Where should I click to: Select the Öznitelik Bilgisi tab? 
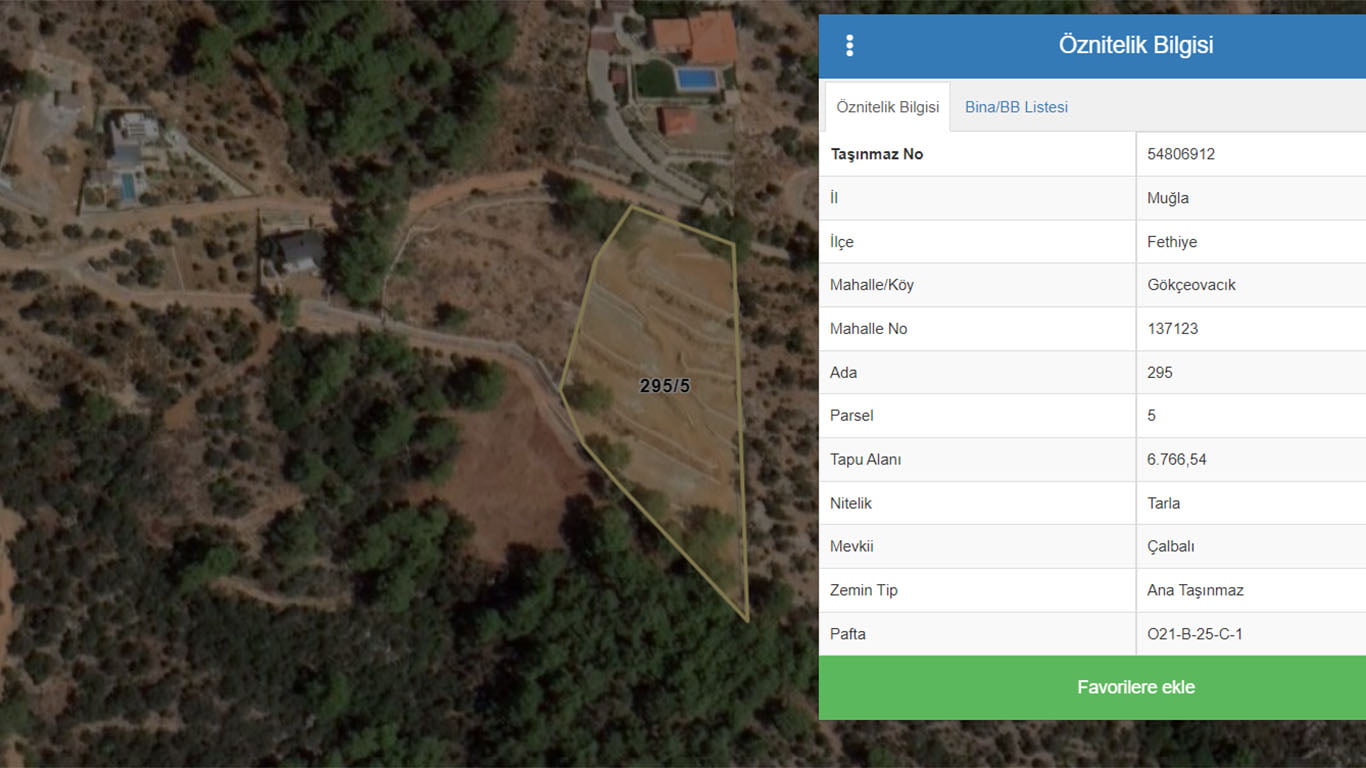[887, 107]
